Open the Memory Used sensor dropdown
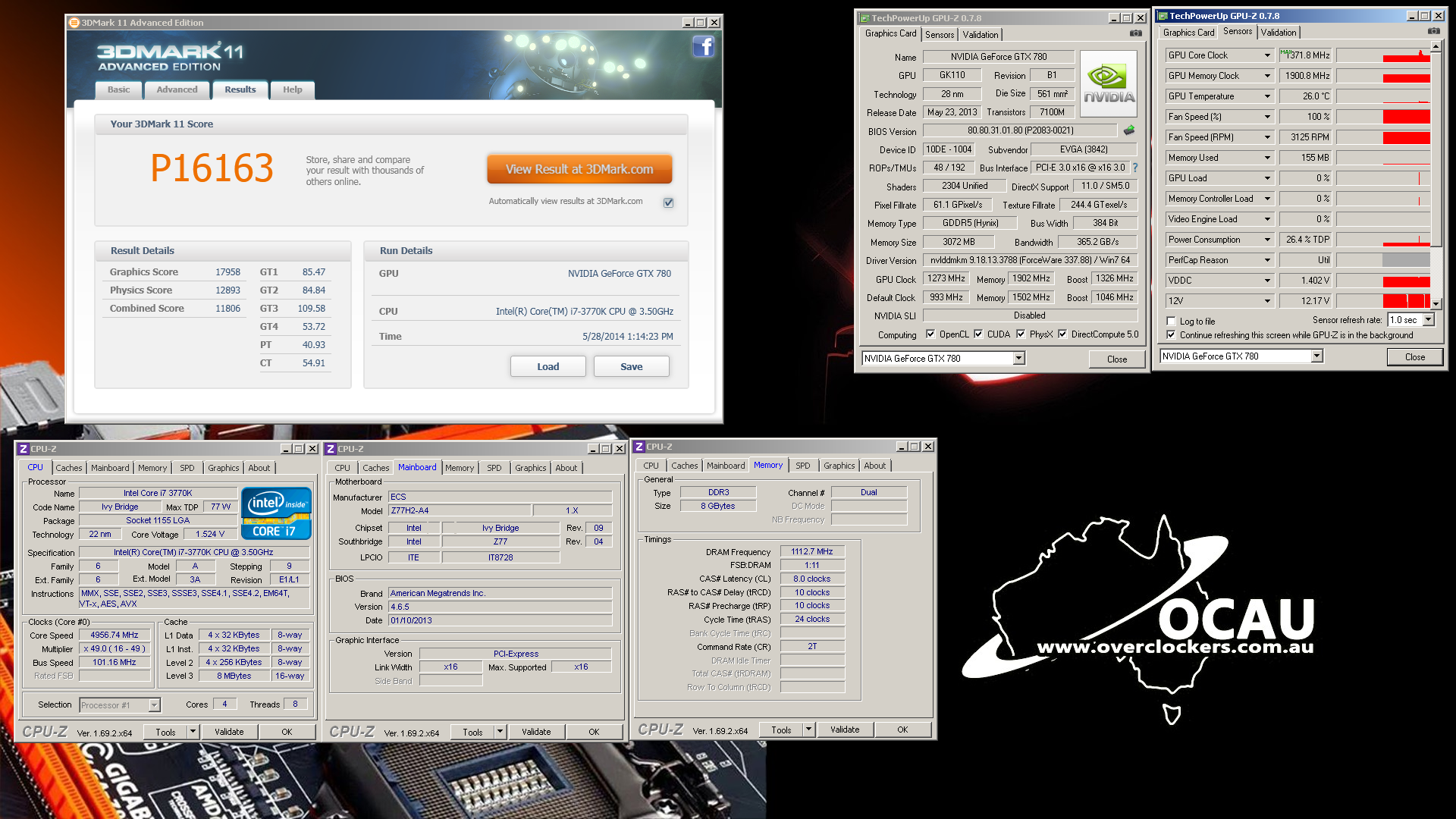The height and width of the screenshot is (819, 1456). 1267,158
